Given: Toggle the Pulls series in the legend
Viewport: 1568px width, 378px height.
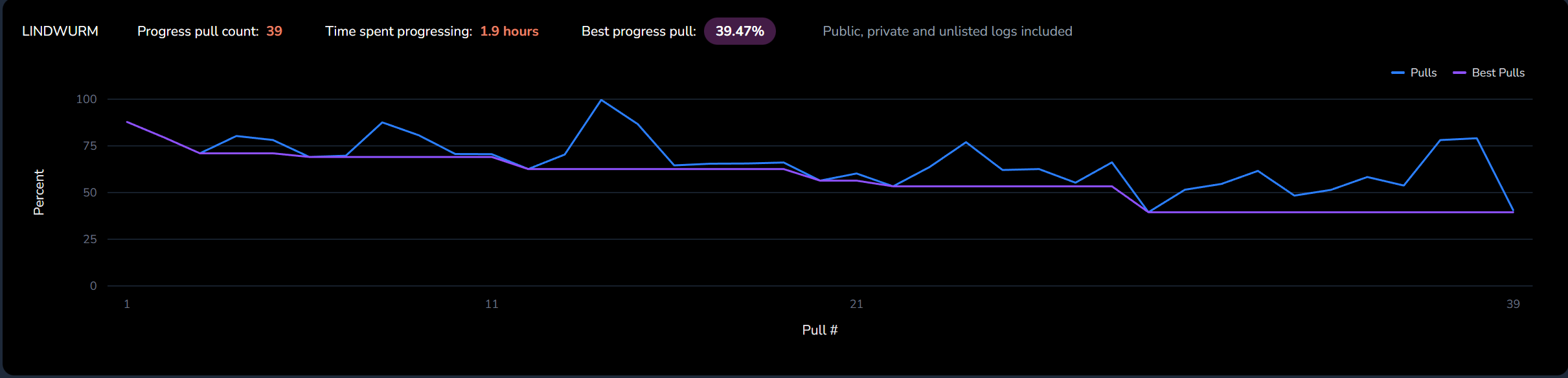Looking at the screenshot, I should point(1414,73).
